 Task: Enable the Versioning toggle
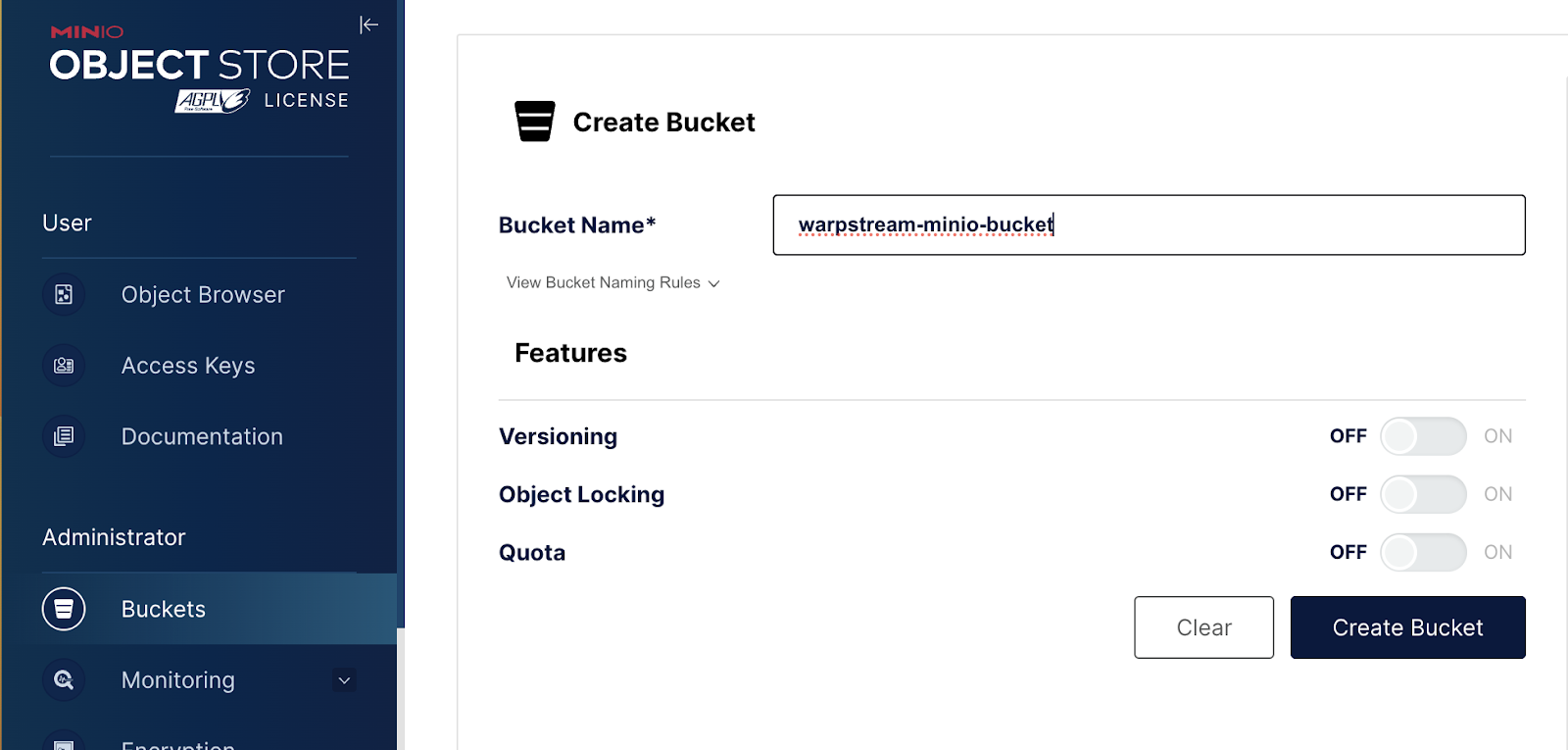(1423, 436)
